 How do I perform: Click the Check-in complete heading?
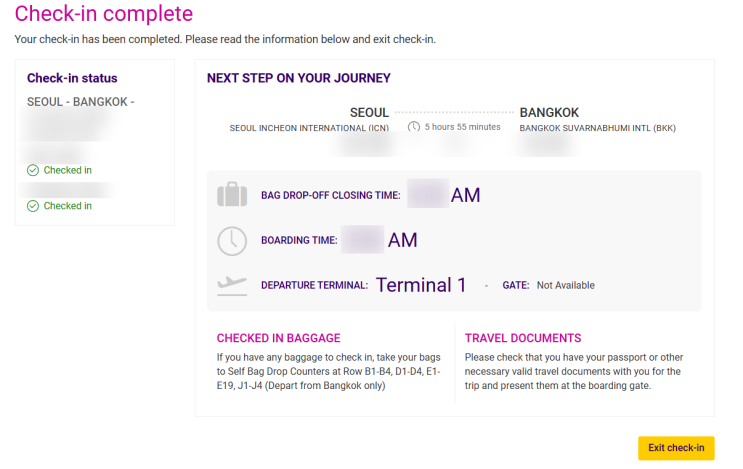coord(104,14)
